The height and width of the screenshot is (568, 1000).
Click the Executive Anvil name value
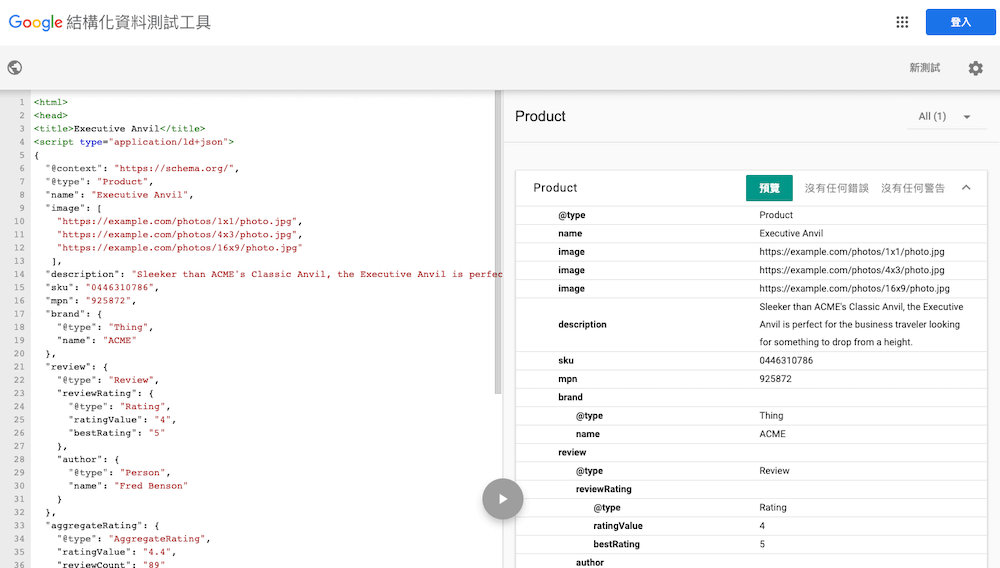pyautogui.click(x=791, y=233)
